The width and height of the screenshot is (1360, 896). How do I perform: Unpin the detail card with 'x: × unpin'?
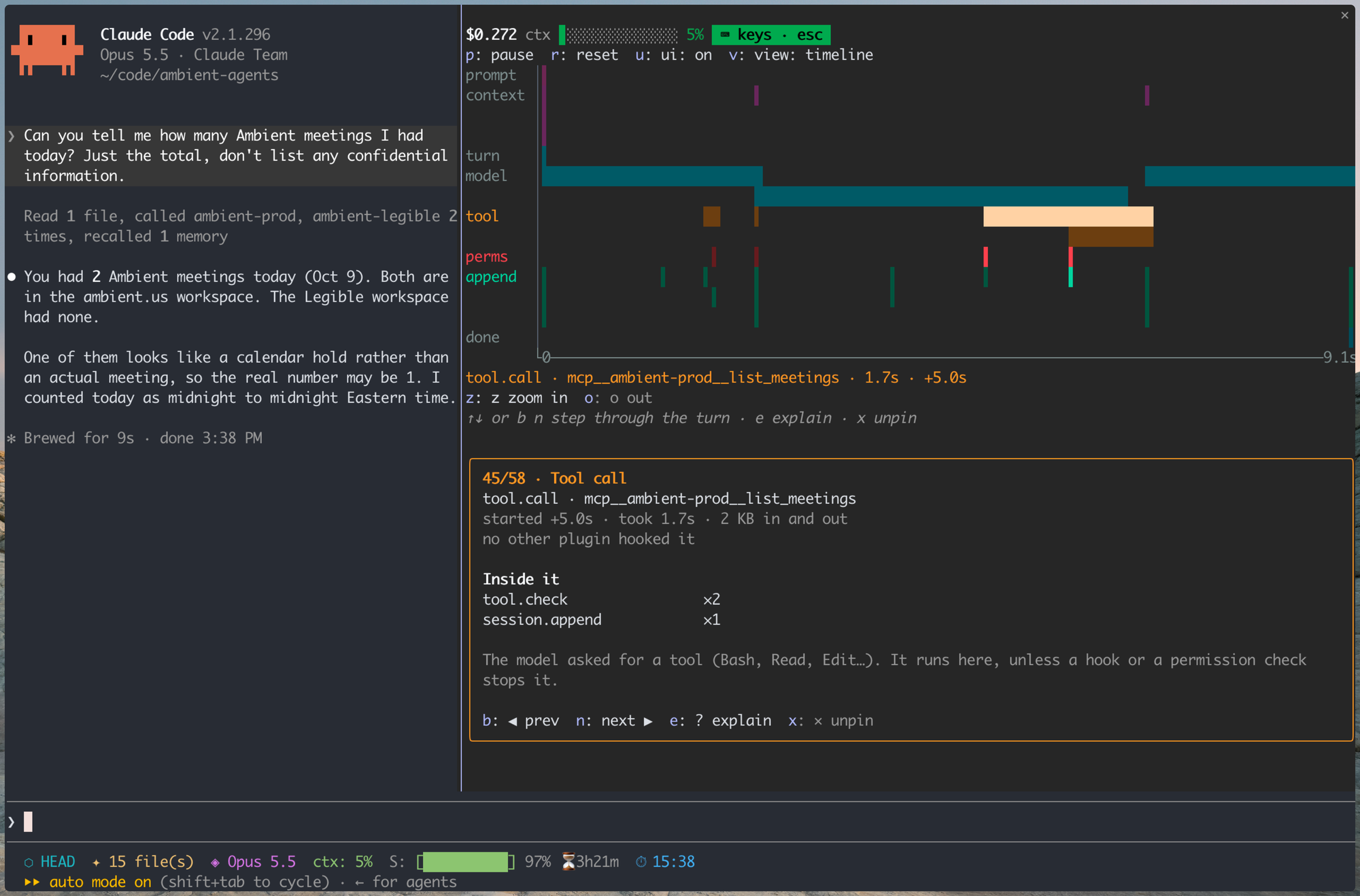(831, 721)
